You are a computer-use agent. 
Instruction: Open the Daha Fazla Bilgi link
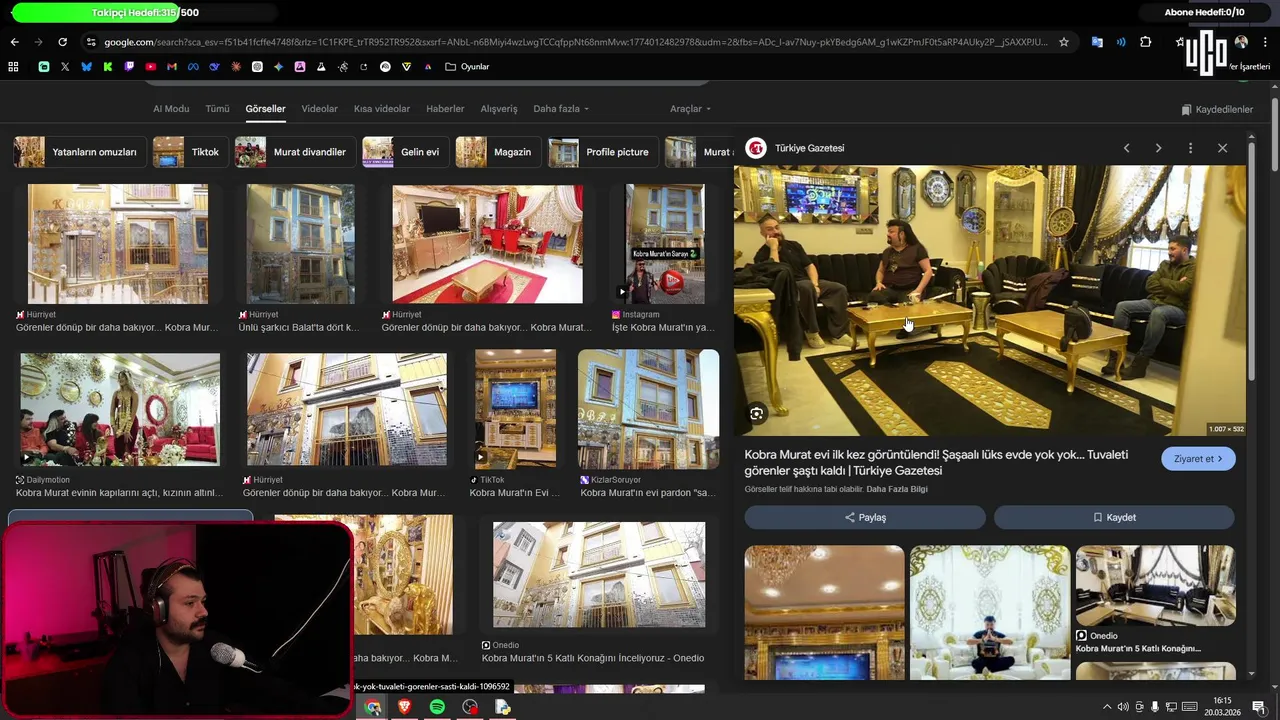[897, 489]
